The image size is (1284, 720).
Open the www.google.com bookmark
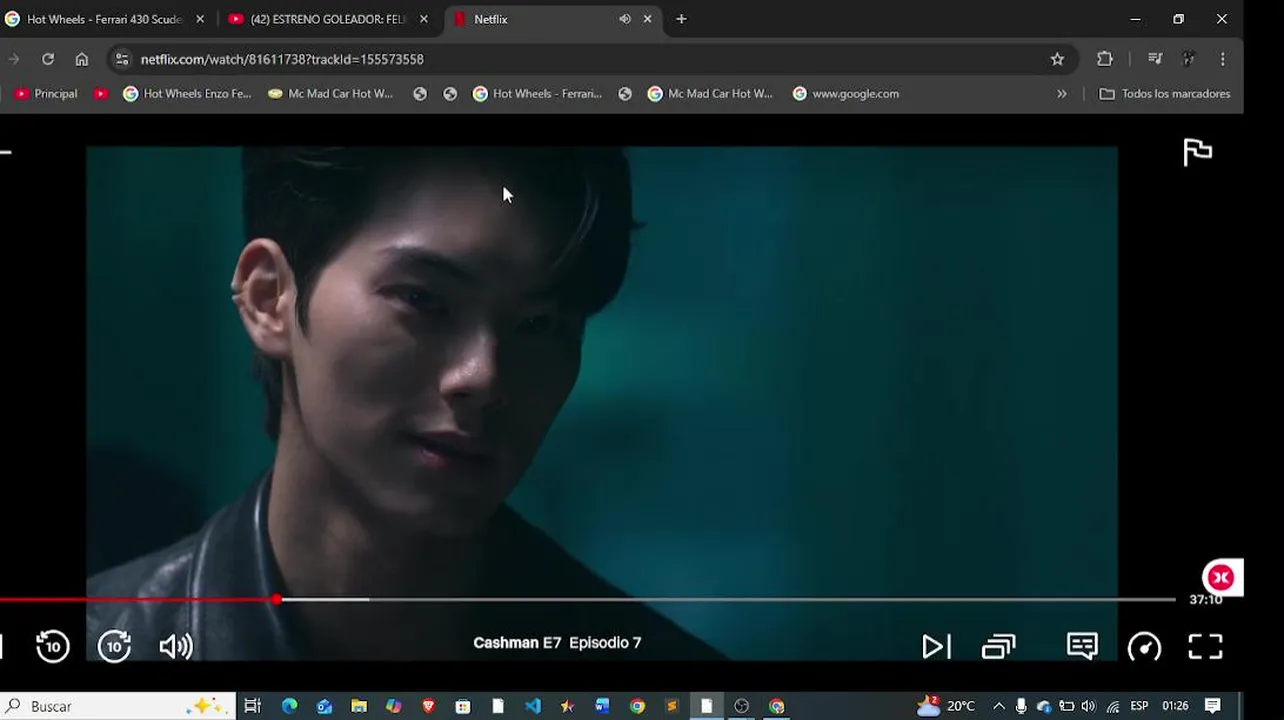pos(846,94)
